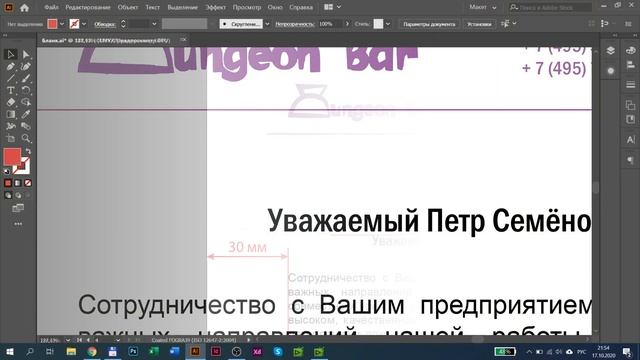Open the Pathfinder panel icon
Viewport: 640px width, 360px height.
(631, 105)
